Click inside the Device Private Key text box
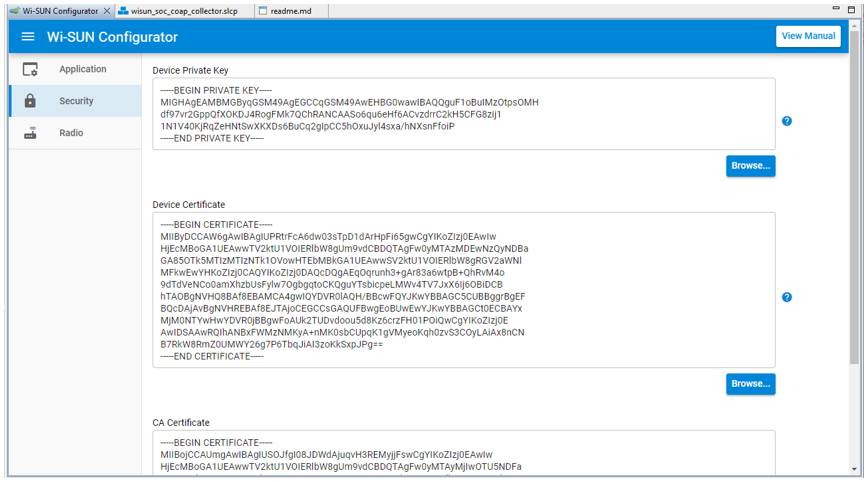The height and width of the screenshot is (482, 867). click(463, 114)
